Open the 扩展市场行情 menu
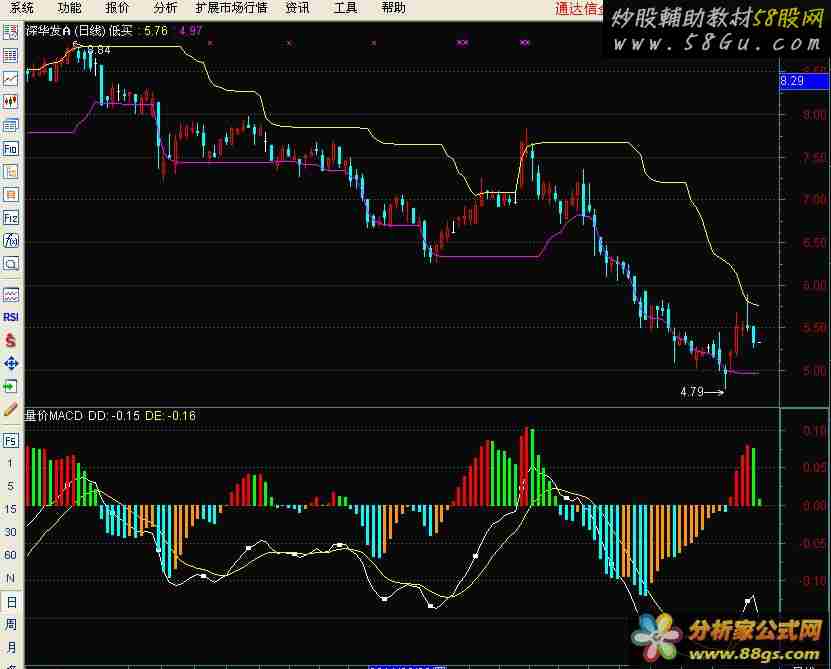This screenshot has height=669, width=831. pyautogui.click(x=232, y=8)
